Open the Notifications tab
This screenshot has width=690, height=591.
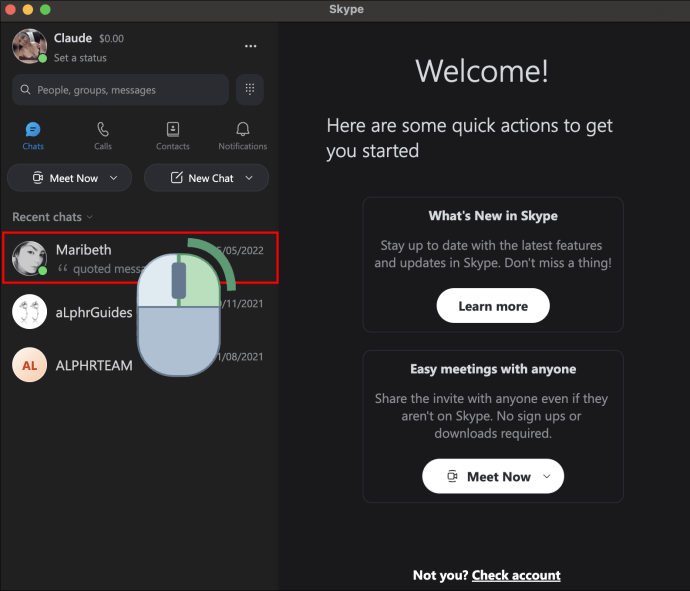pos(242,136)
